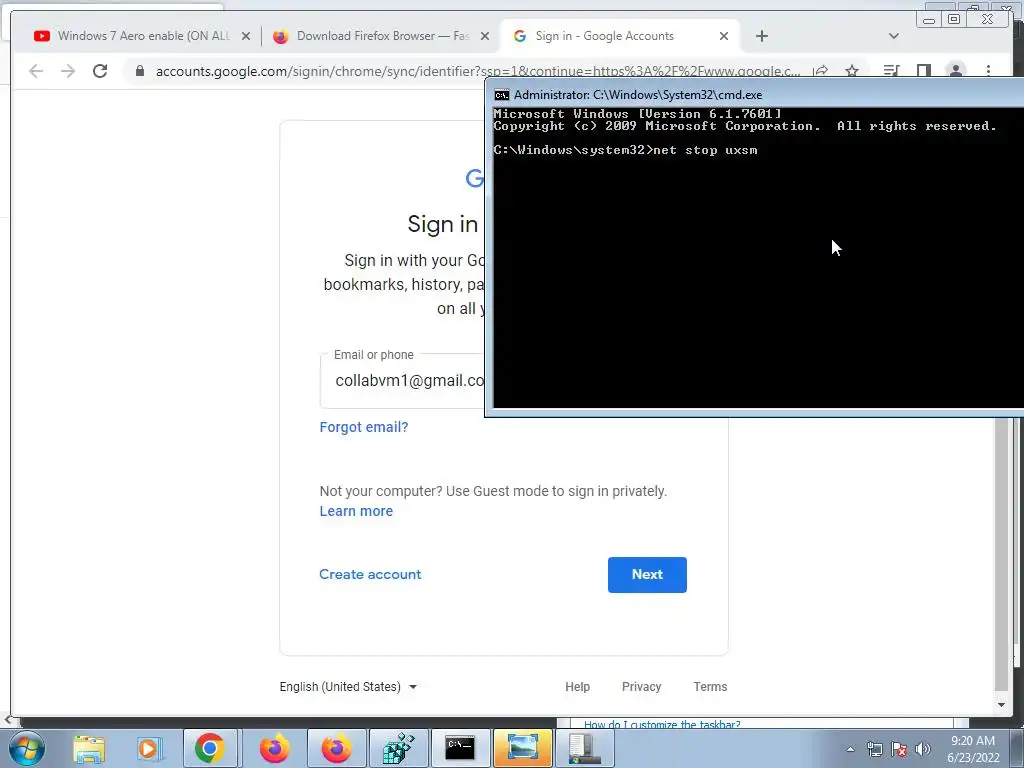
Task: Open the clock showing 9:20 AM
Action: click(973, 749)
